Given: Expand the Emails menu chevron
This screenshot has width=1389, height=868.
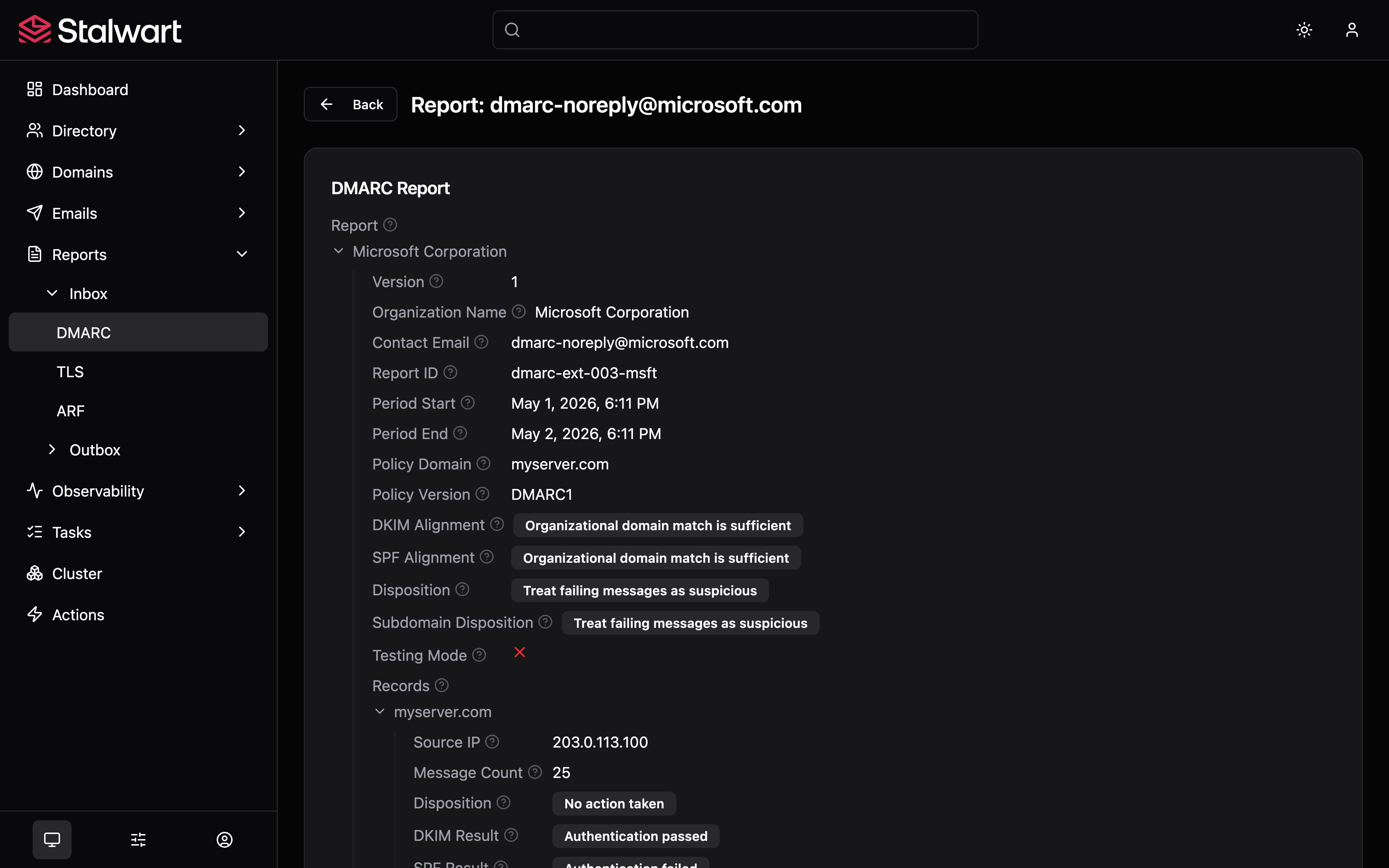Looking at the screenshot, I should (242, 213).
